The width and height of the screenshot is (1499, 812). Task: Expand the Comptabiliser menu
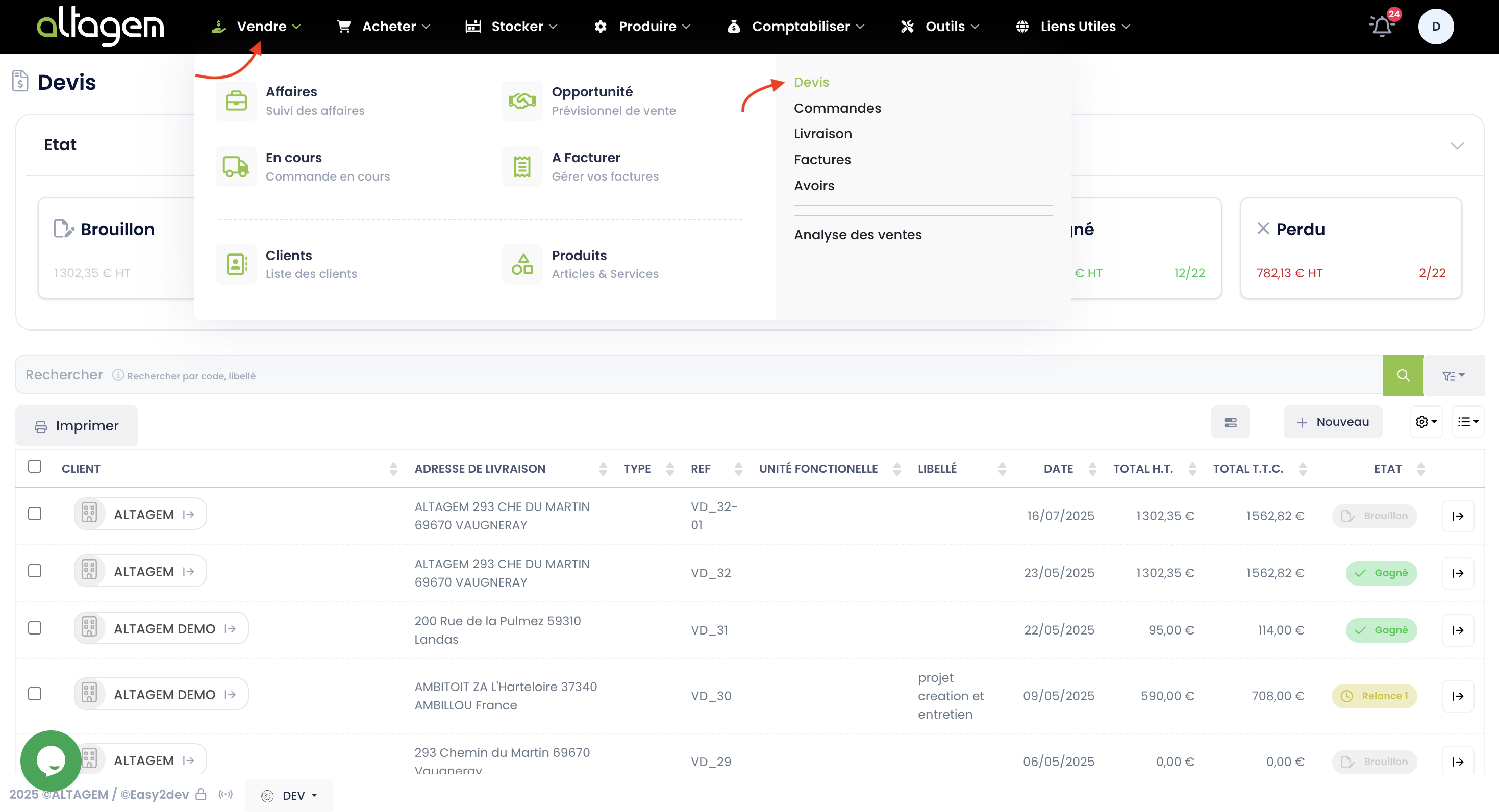tap(796, 26)
